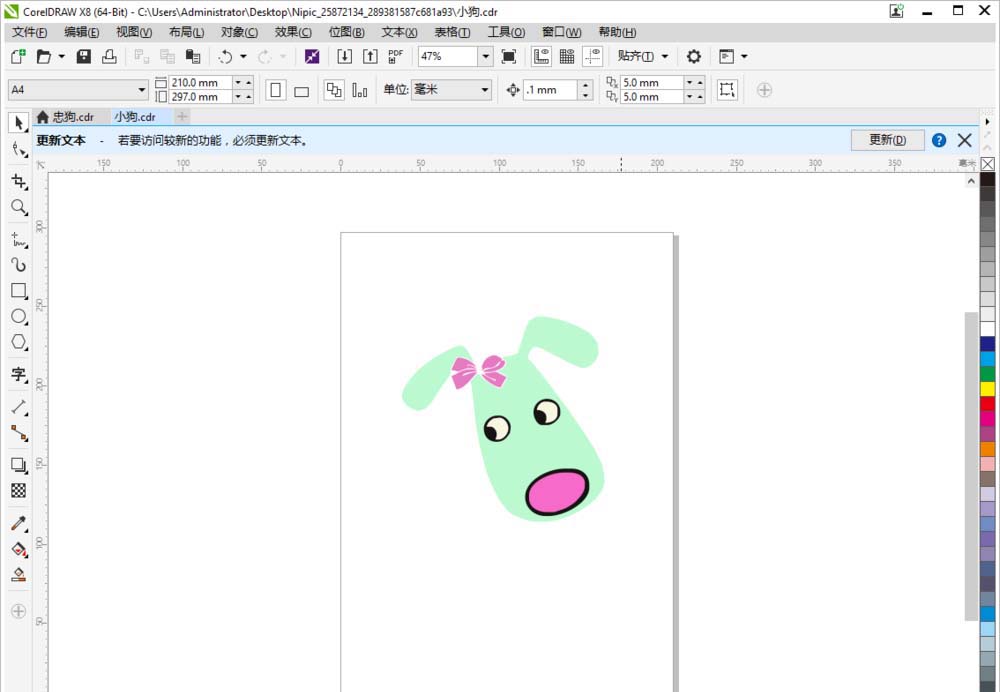Click the Publish to PDF icon
This screenshot has width=1000, height=692.
(396, 57)
